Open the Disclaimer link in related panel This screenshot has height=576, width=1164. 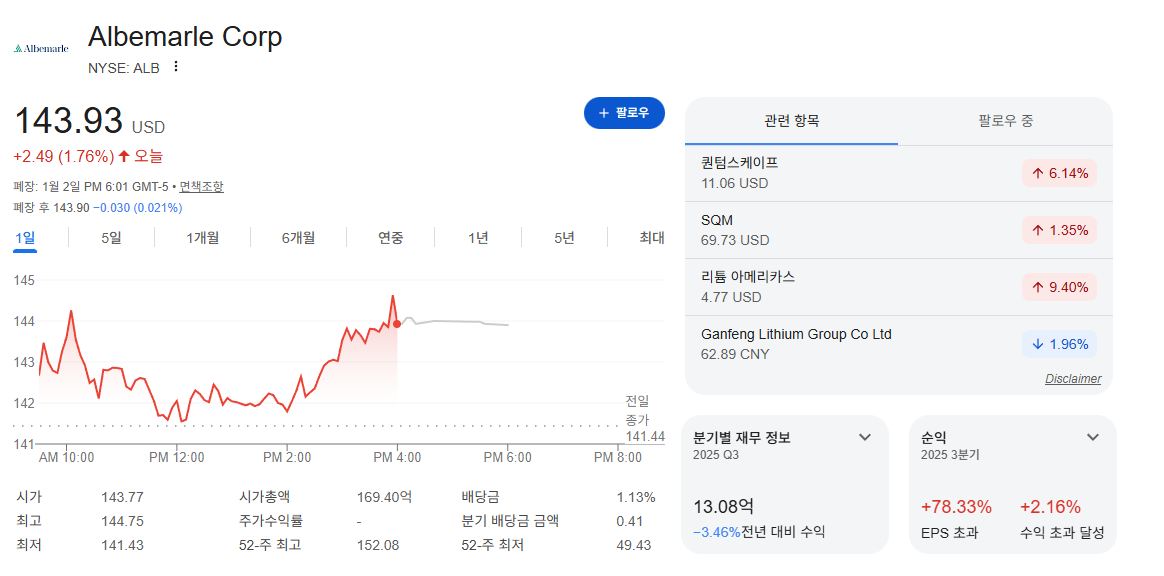coord(1073,379)
